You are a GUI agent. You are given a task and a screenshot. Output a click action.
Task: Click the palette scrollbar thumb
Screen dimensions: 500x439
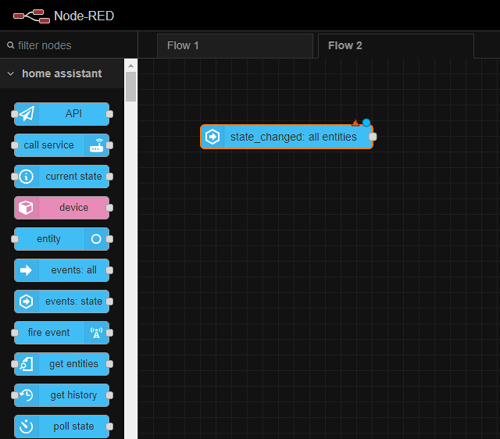[x=131, y=87]
